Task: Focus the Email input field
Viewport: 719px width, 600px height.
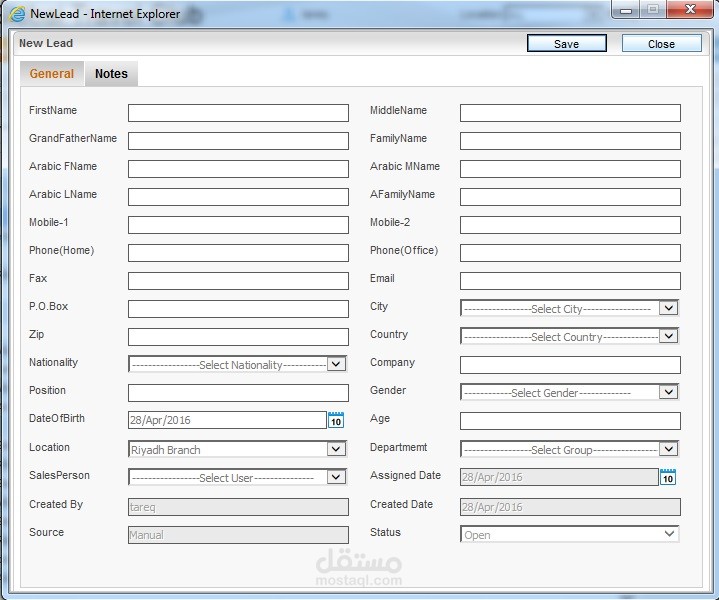Action: pos(570,281)
